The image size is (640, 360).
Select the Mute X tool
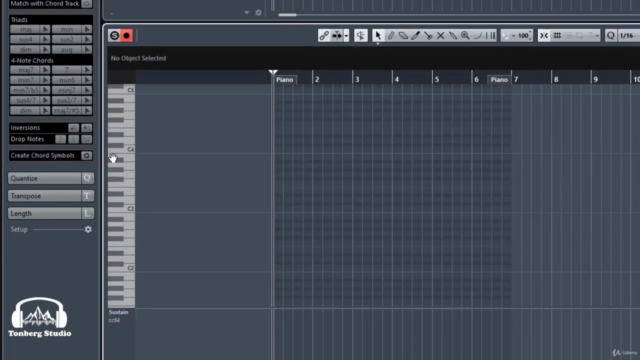[x=440, y=36]
